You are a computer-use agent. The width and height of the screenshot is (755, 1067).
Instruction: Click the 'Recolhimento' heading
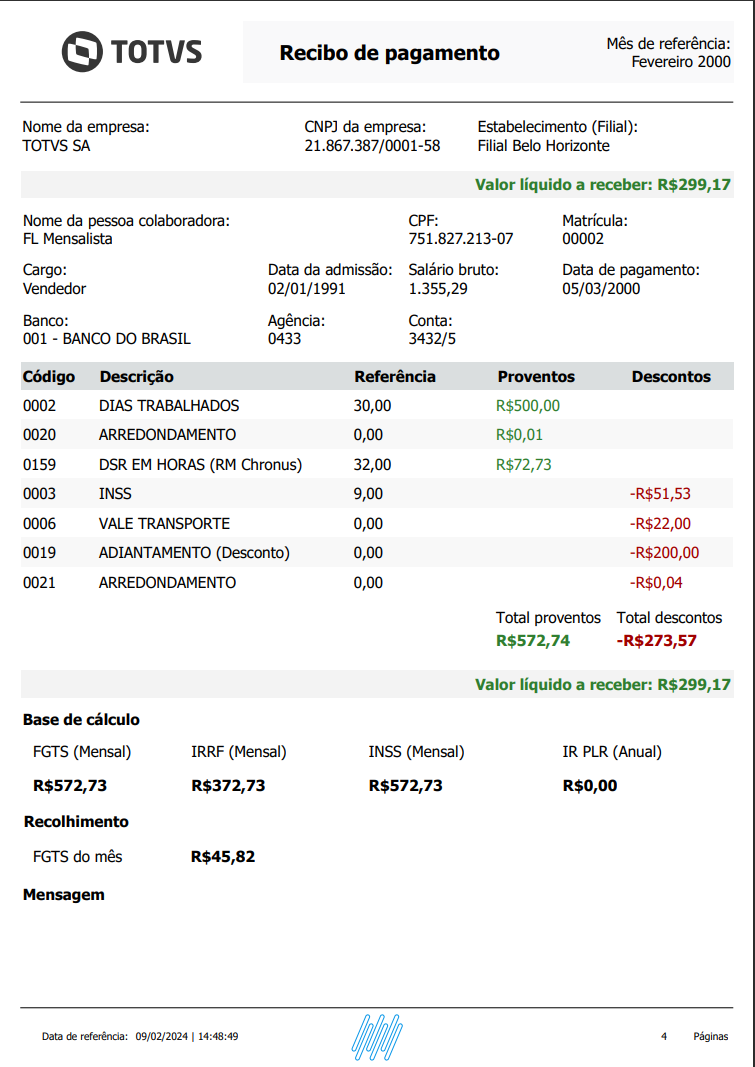[x=76, y=821]
